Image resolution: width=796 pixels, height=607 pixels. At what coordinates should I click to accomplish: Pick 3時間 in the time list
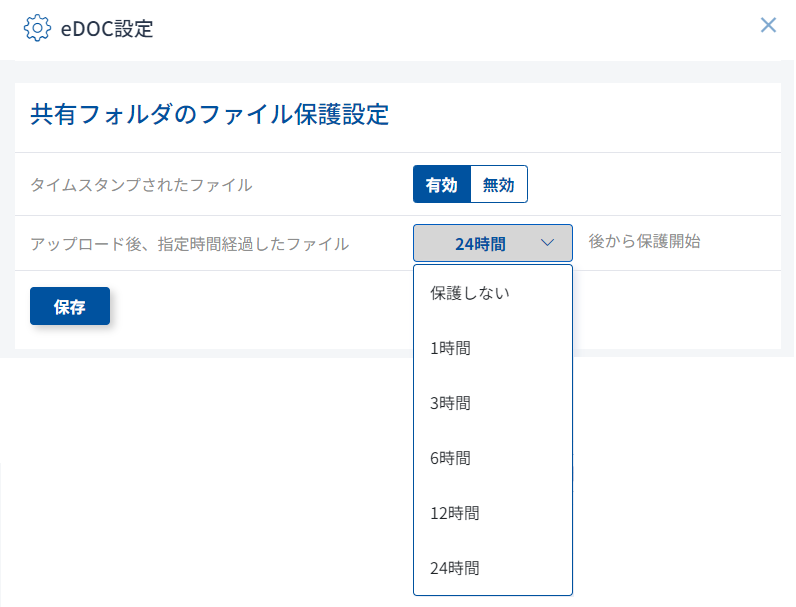pyautogui.click(x=450, y=403)
